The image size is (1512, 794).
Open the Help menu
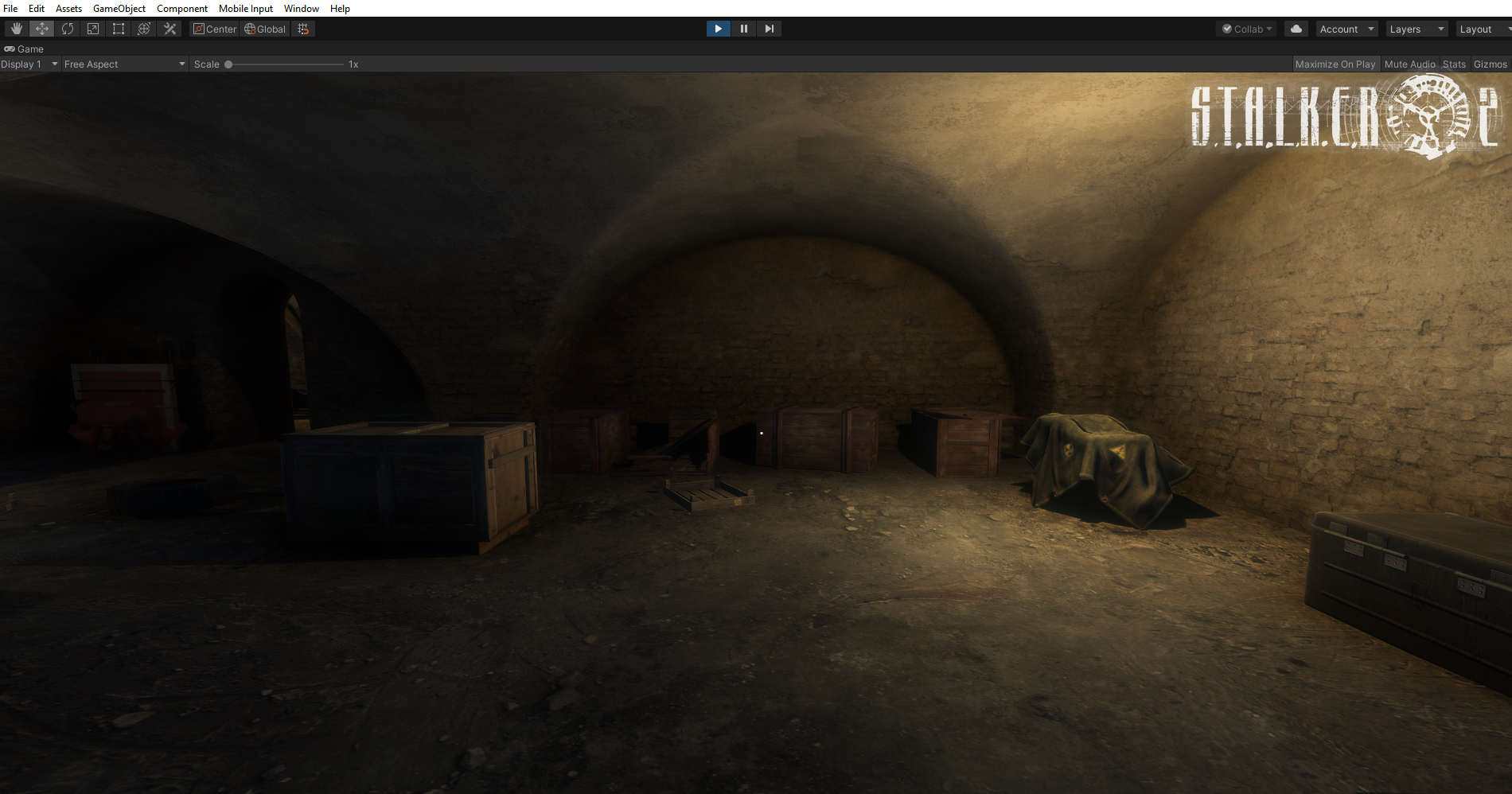pos(340,8)
